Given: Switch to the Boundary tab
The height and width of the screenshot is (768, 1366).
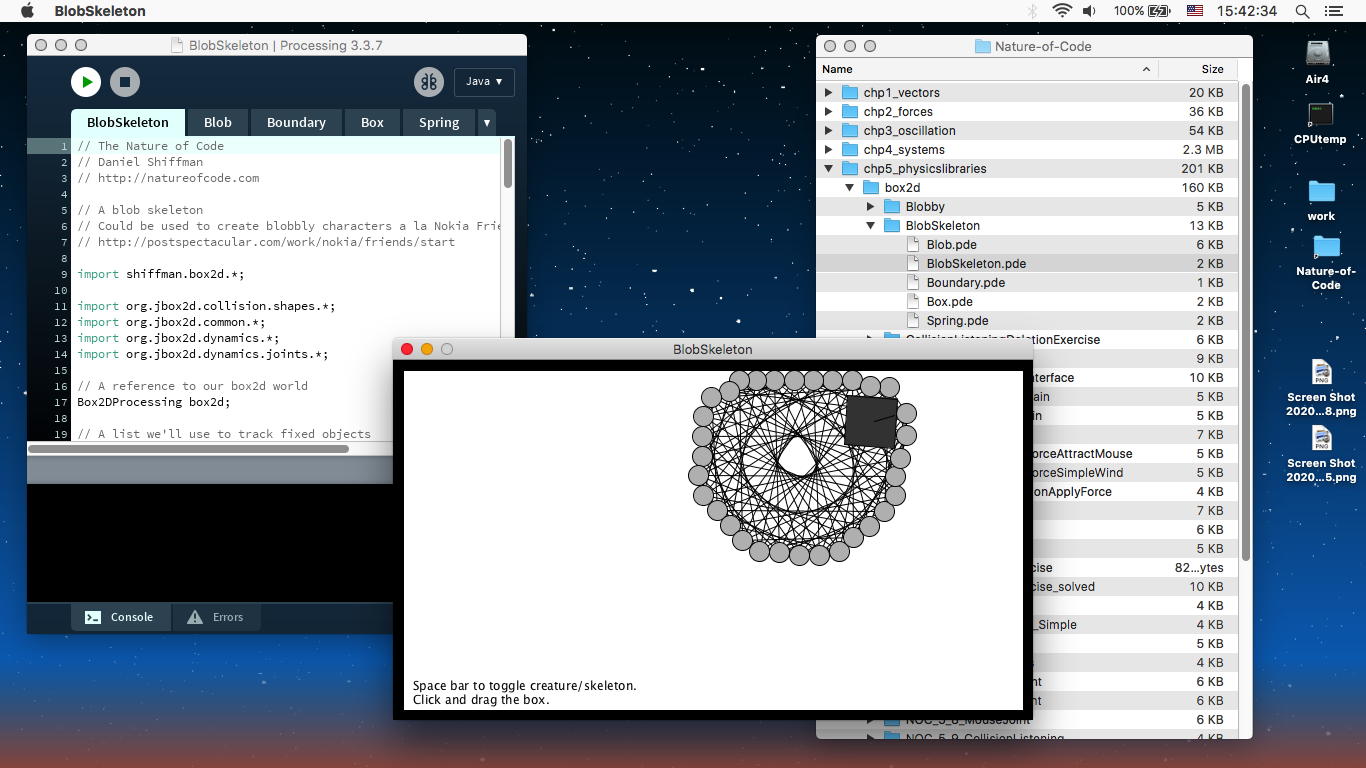Looking at the screenshot, I should coord(296,122).
